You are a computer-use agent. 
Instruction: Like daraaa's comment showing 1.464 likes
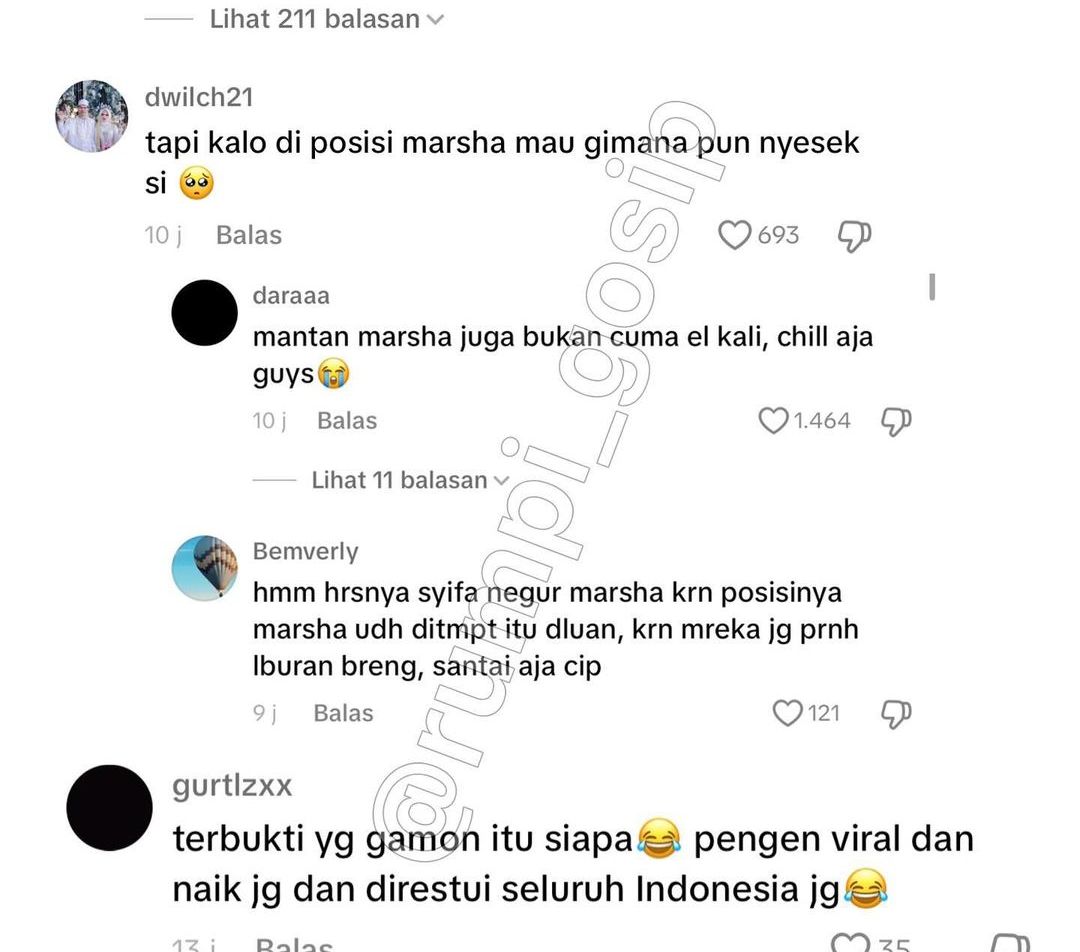pos(773,420)
